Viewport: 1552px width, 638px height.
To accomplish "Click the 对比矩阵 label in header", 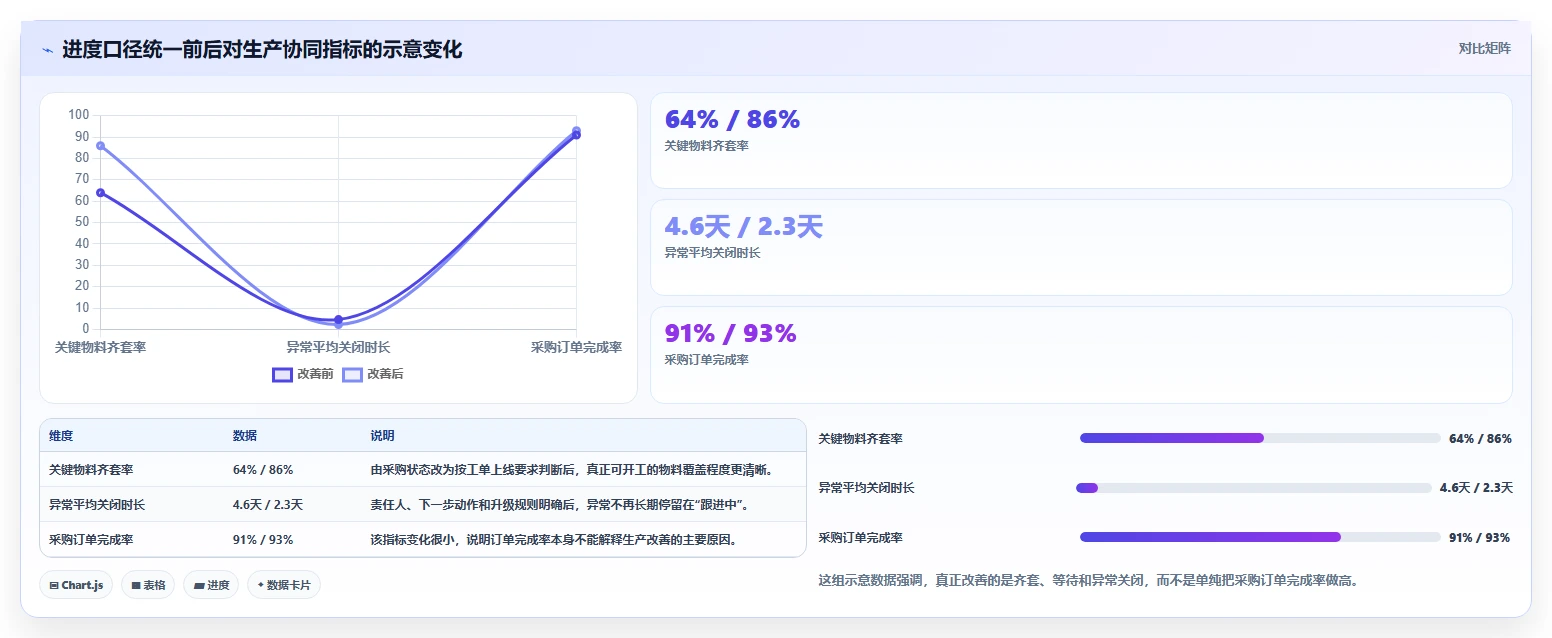I will pyautogui.click(x=1485, y=48).
